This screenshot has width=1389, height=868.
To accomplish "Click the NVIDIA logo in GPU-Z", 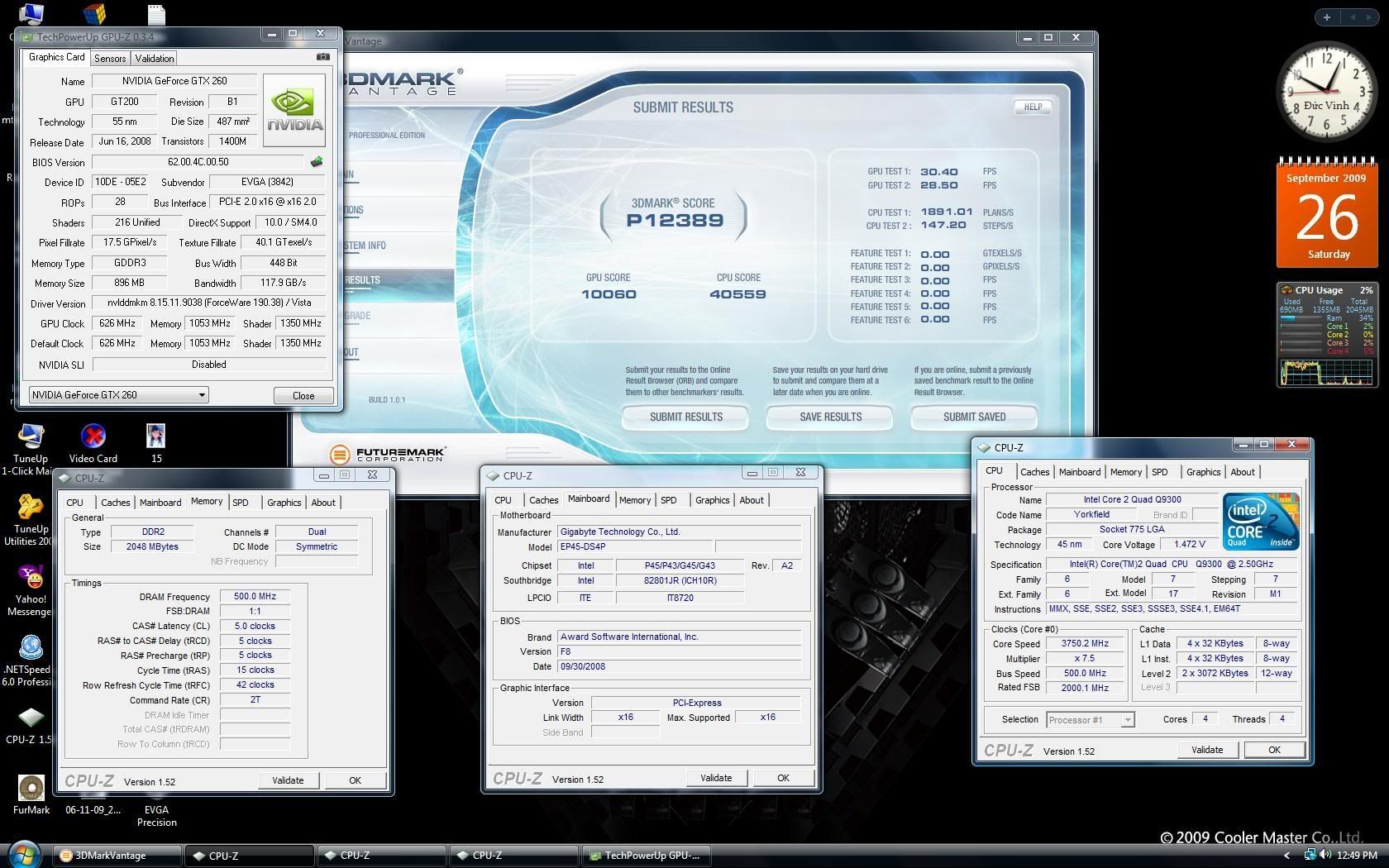I will click(294, 110).
